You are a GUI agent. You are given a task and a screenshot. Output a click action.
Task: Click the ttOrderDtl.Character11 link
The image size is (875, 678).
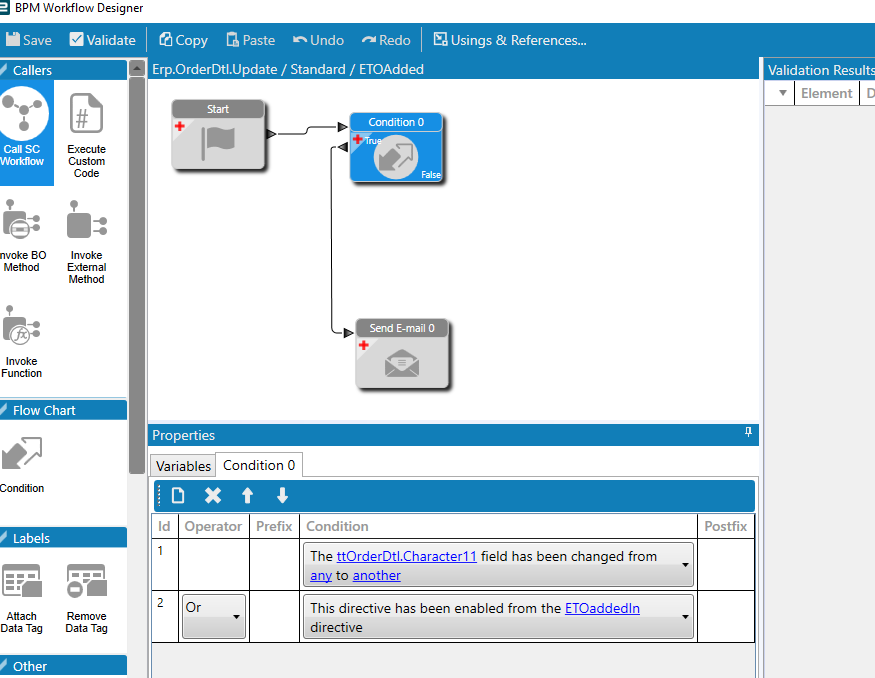(x=407, y=556)
